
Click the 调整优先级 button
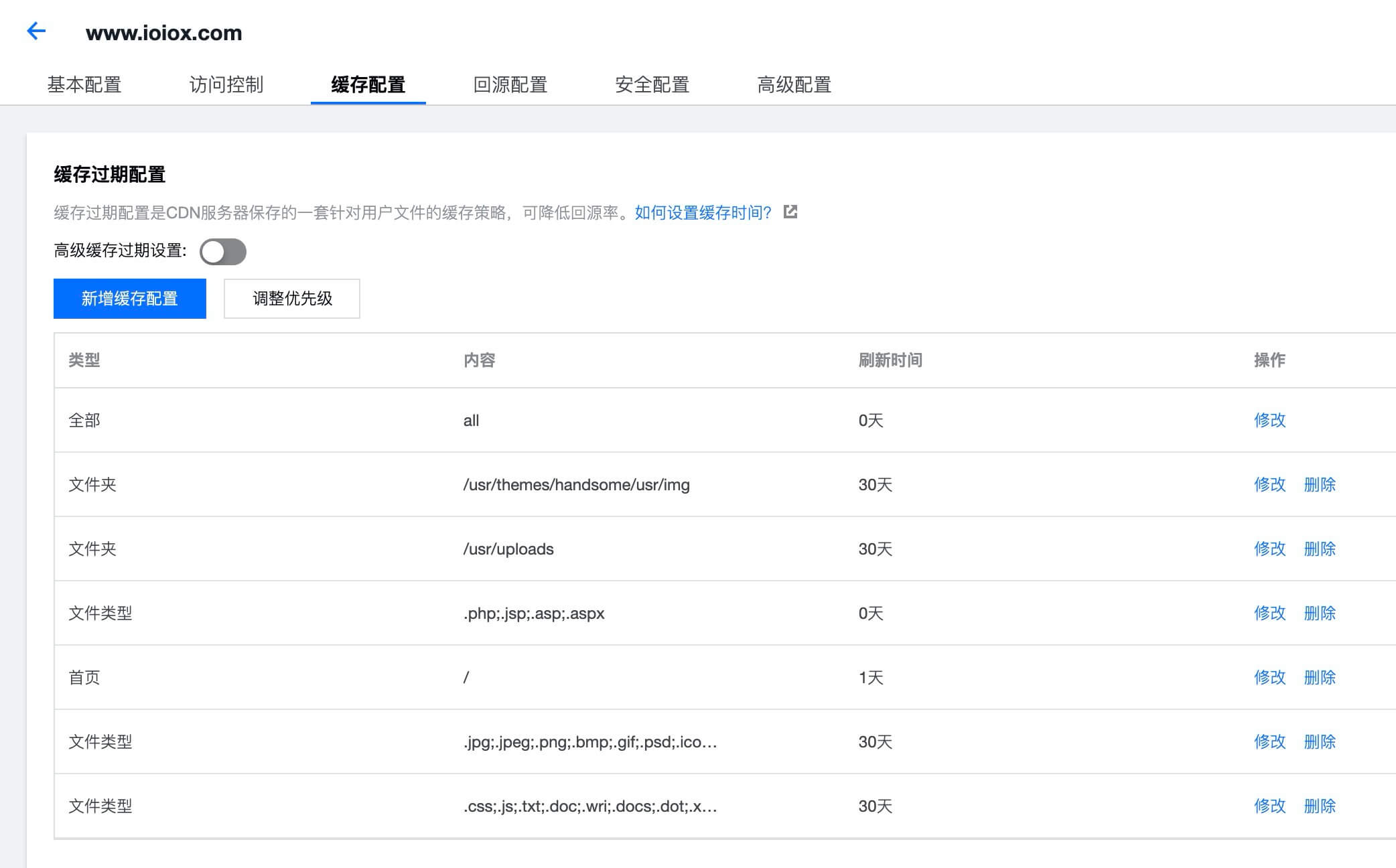coord(292,299)
